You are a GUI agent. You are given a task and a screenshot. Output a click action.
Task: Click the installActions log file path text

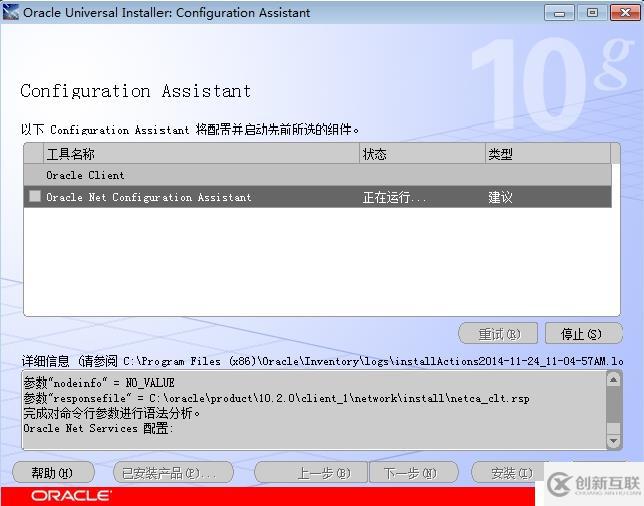click(373, 361)
